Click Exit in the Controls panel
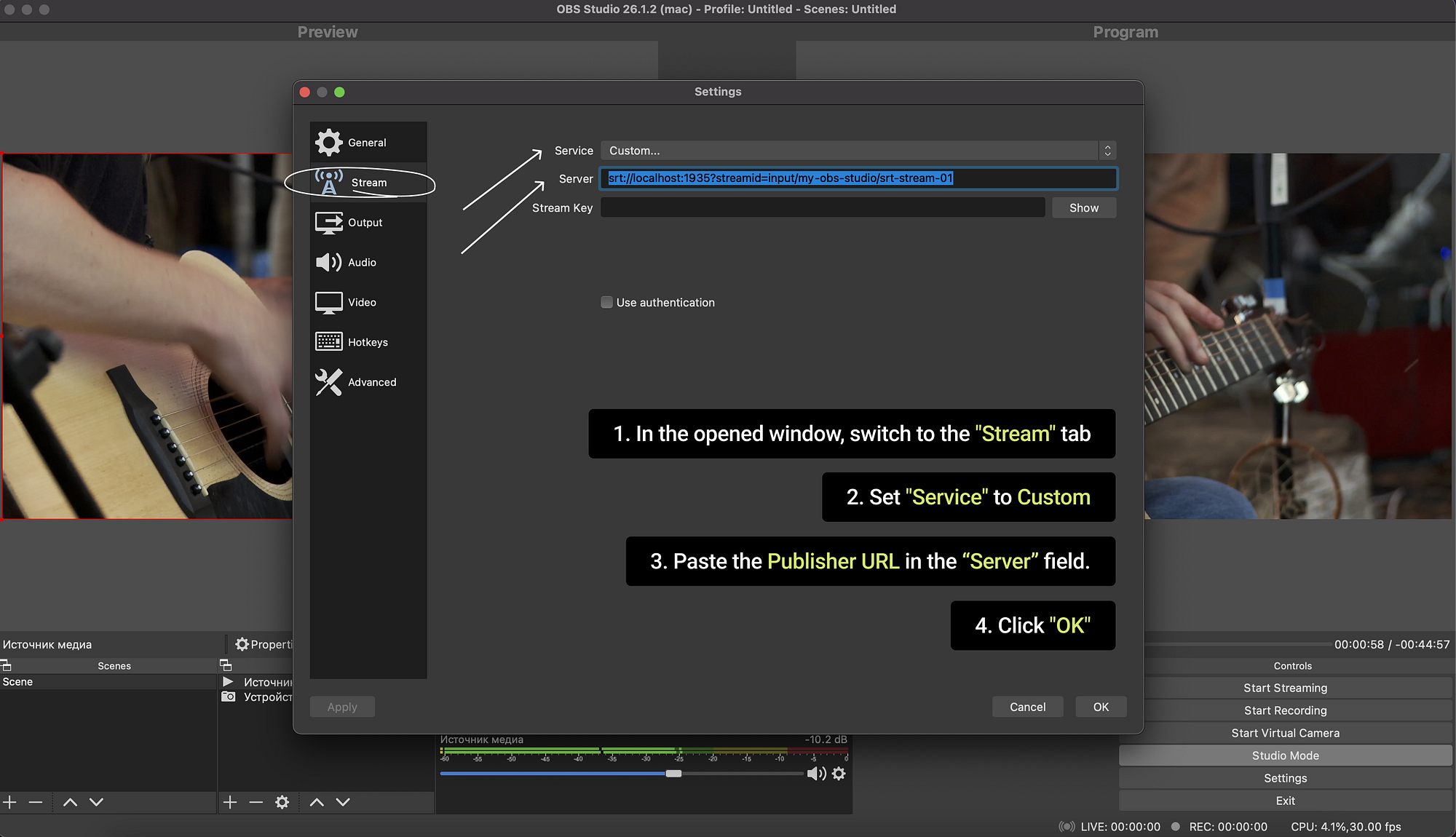This screenshot has height=837, width=1456. [x=1286, y=801]
